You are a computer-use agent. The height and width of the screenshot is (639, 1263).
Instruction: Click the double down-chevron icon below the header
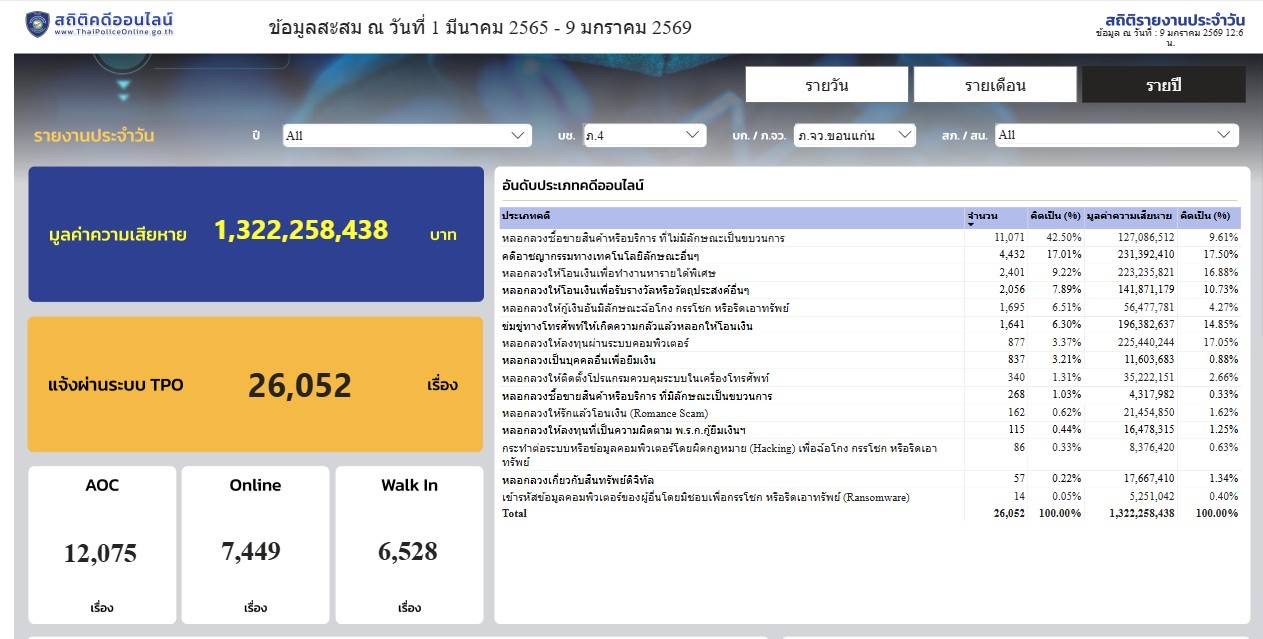pyautogui.click(x=123, y=91)
